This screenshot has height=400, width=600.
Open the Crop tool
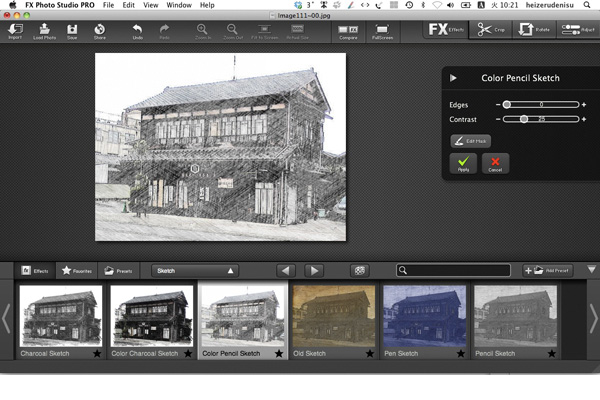point(490,30)
